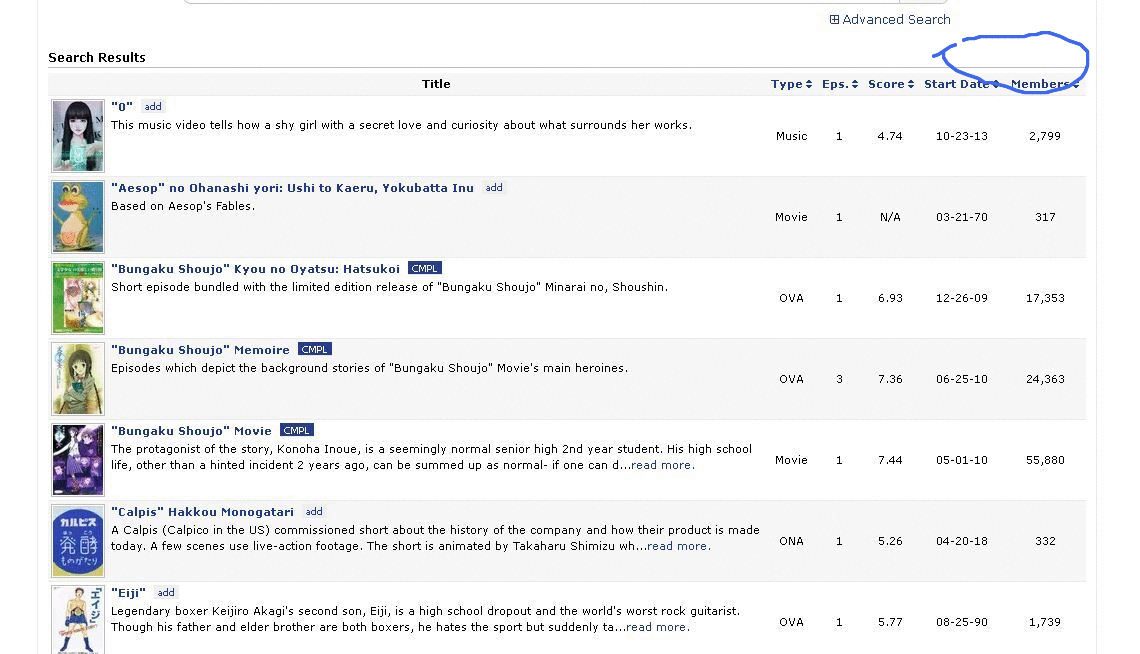
Task: Click the CMPL badge on Hatsukoi entry
Action: coord(424,267)
